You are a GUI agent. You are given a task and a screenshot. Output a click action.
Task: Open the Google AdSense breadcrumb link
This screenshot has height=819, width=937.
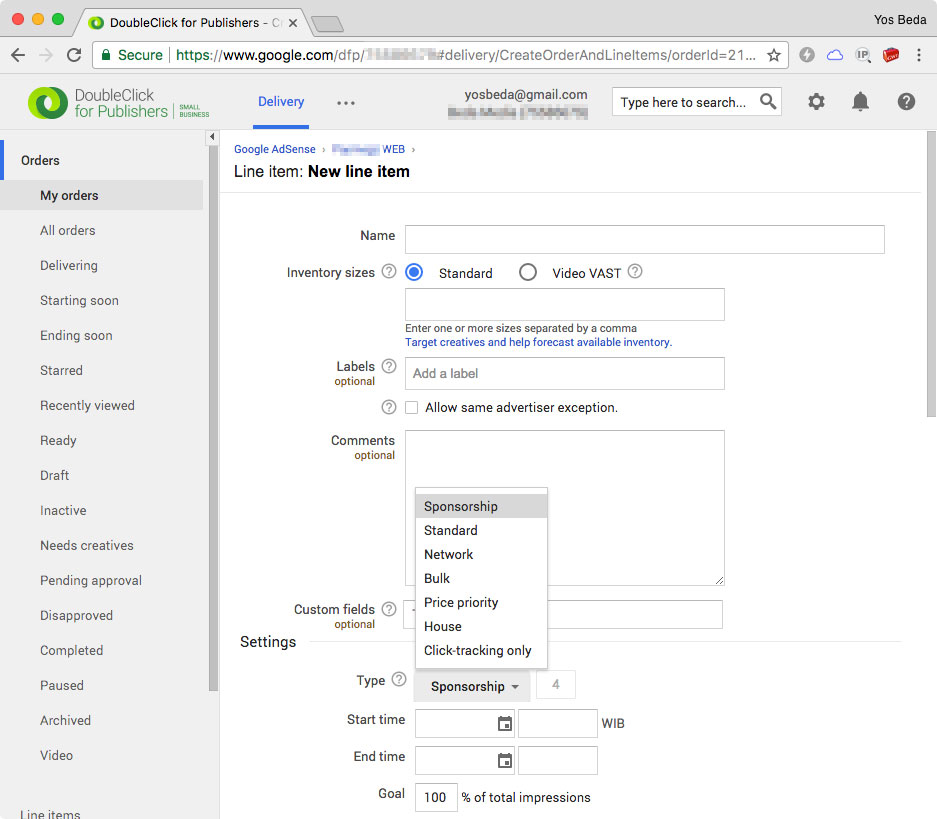pyautogui.click(x=275, y=149)
